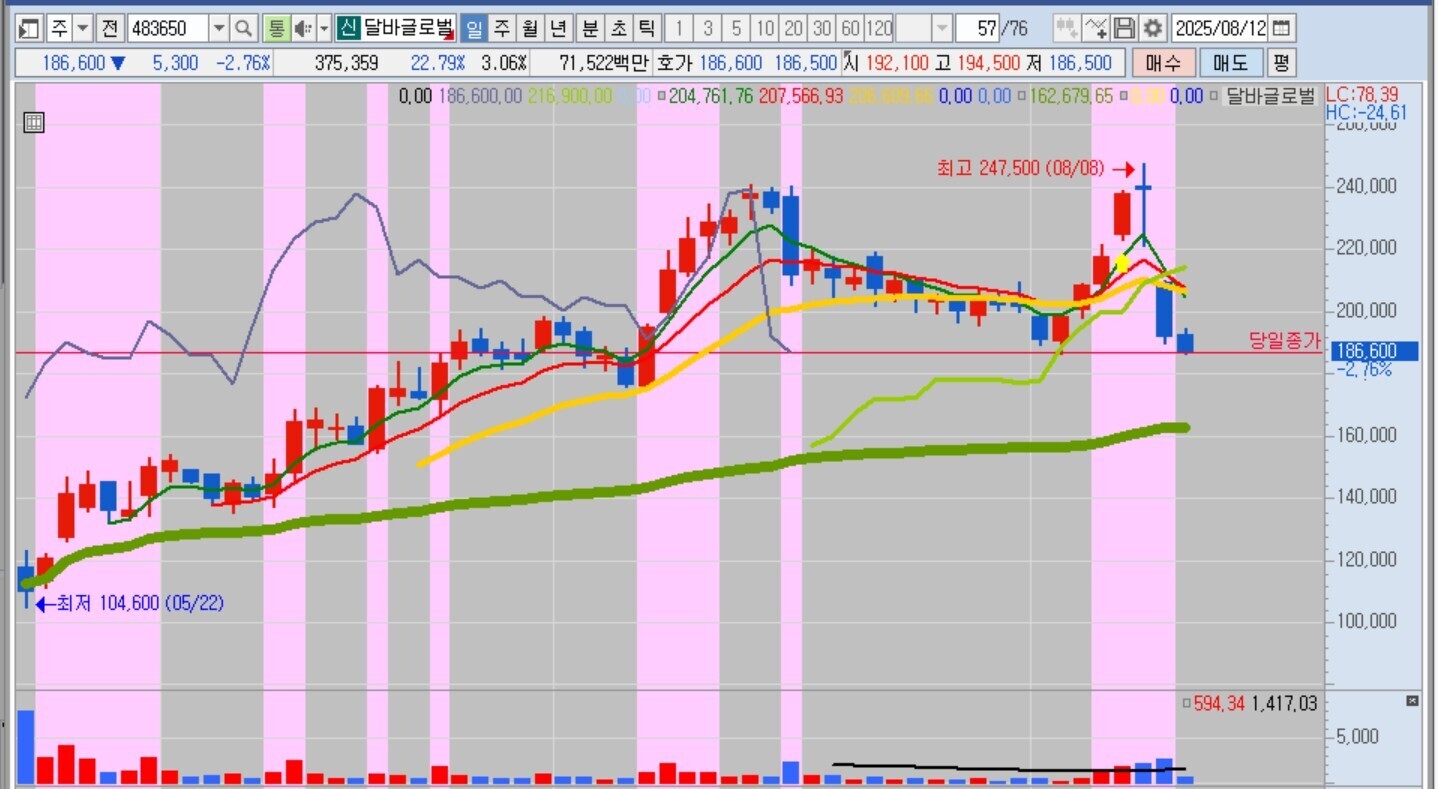Click the 매도 sell button
Viewport: 1438px width, 789px height.
tap(1231, 63)
